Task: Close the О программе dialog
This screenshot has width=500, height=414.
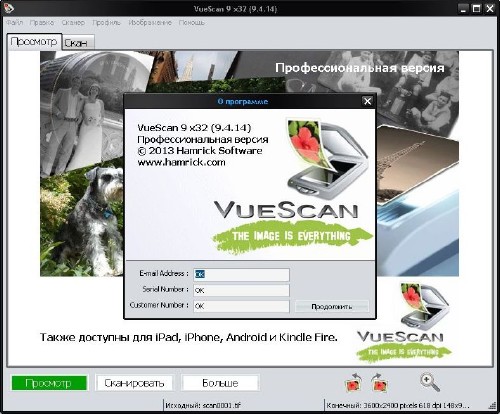Action: (x=367, y=101)
